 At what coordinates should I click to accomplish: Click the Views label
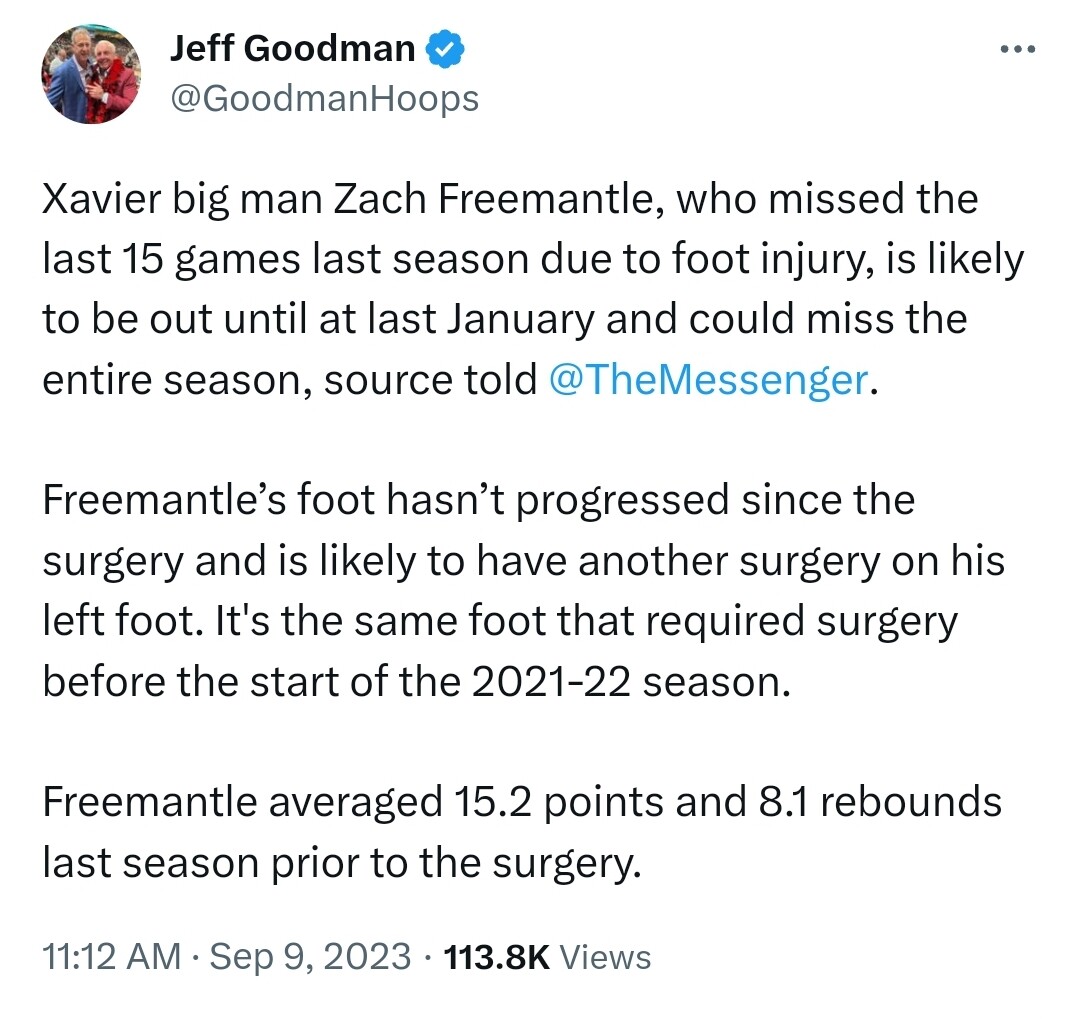pos(605,957)
